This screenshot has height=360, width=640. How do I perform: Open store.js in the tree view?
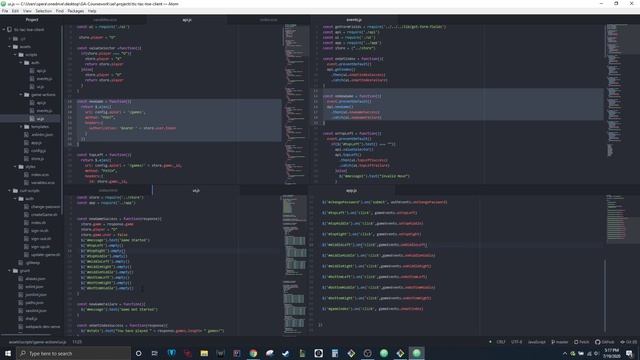coord(37,159)
